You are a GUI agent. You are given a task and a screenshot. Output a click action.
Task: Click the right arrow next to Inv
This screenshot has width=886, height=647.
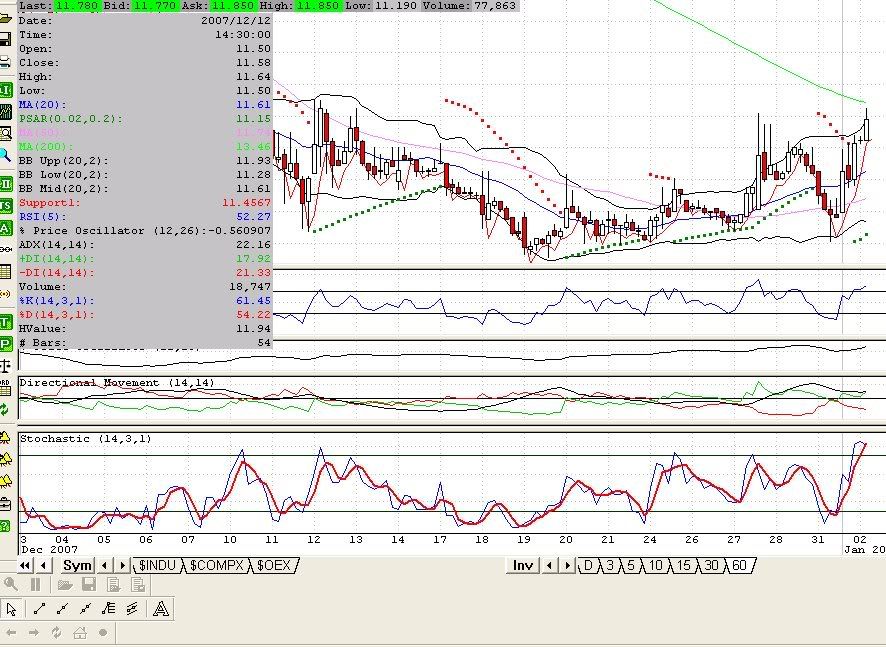(x=565, y=566)
